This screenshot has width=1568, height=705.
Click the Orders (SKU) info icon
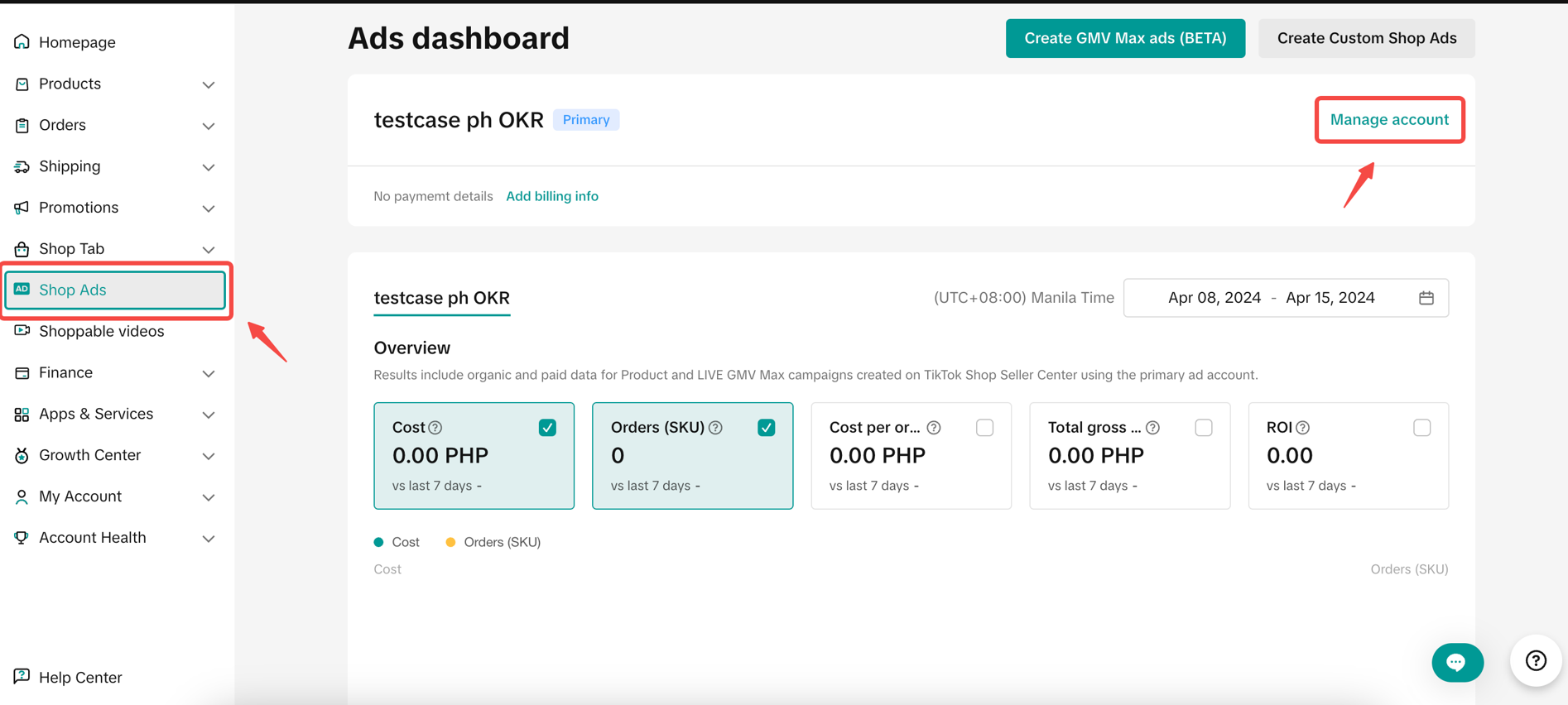pos(716,428)
